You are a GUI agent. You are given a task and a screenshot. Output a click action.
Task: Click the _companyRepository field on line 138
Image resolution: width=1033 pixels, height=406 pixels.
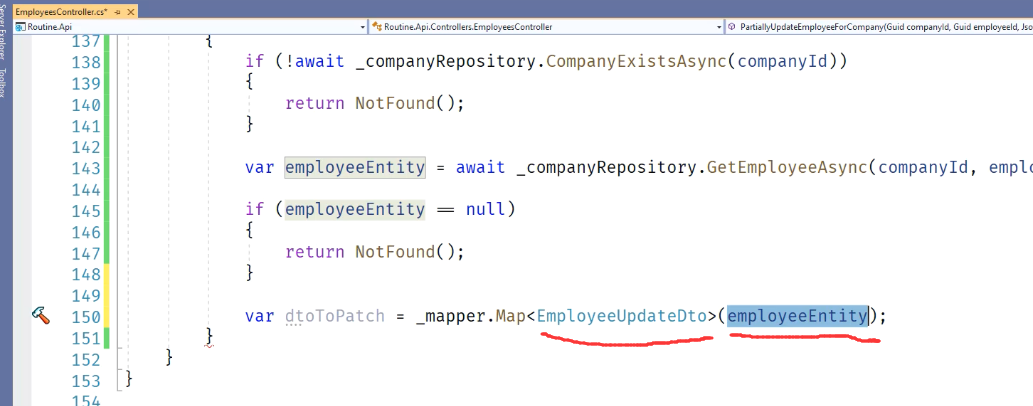pos(447,61)
